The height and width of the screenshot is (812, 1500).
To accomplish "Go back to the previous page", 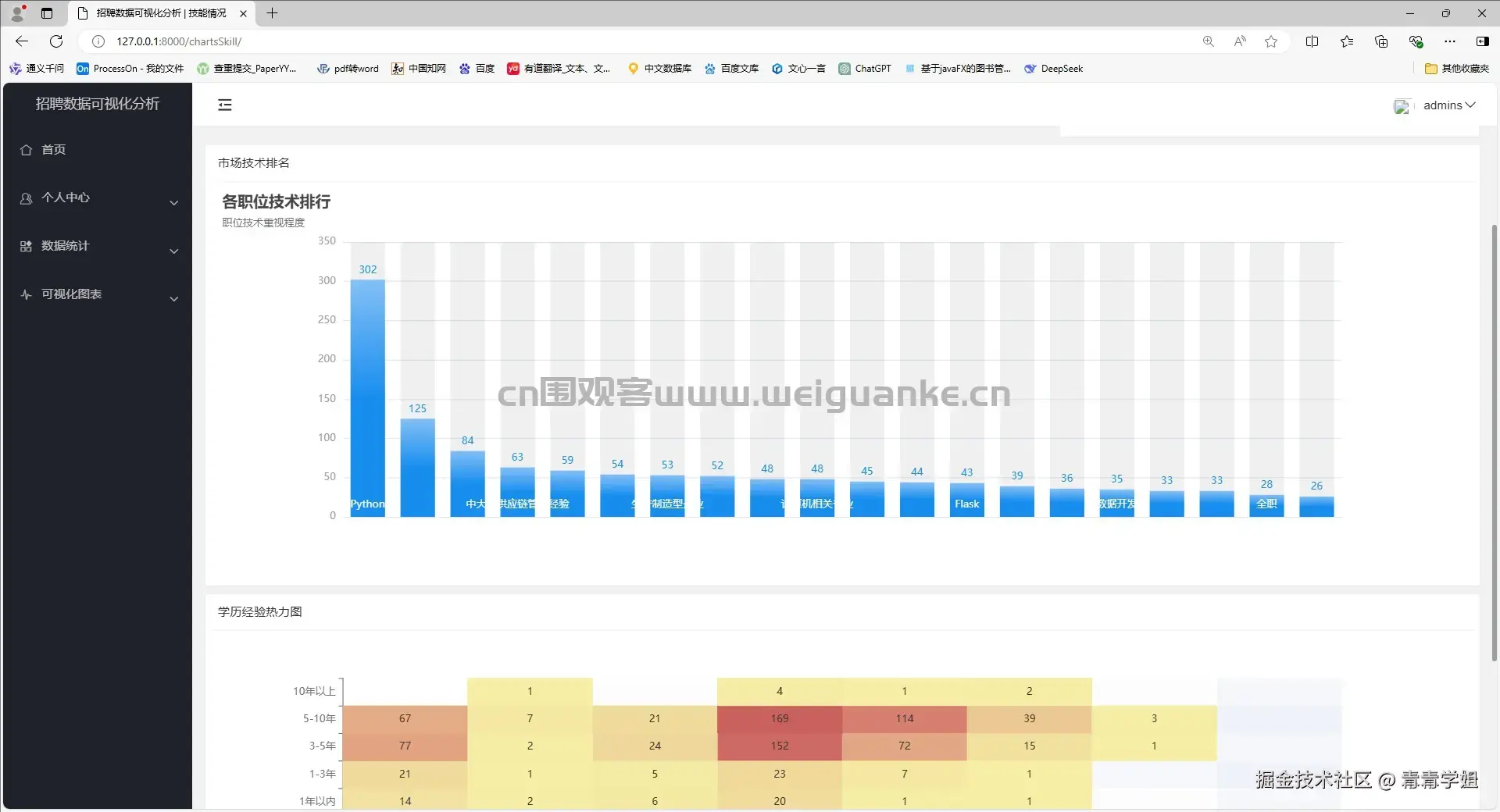I will 22,41.
